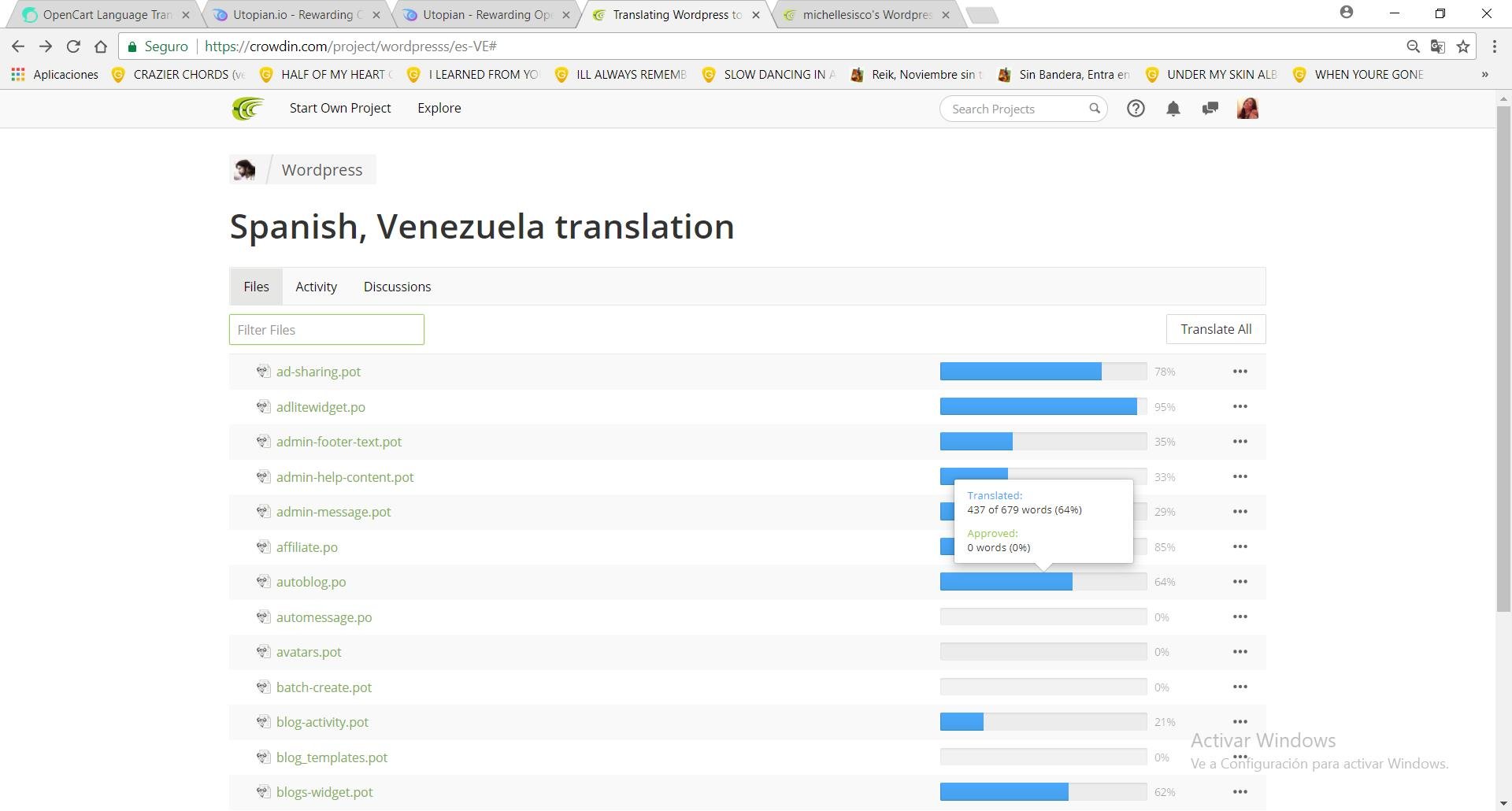Open more options for blogs-widget.pot

pyautogui.click(x=1240, y=791)
